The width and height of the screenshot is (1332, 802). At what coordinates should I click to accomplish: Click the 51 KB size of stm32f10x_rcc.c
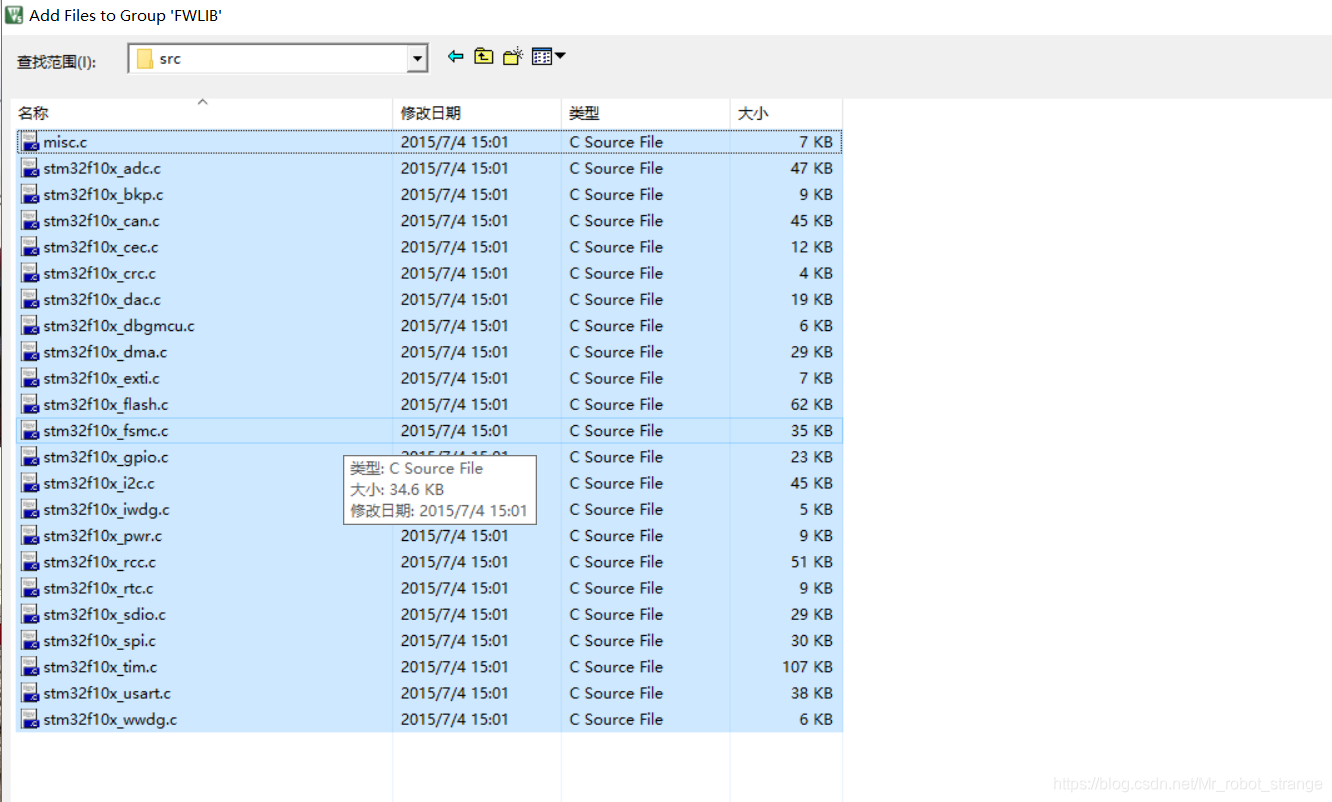click(x=812, y=562)
